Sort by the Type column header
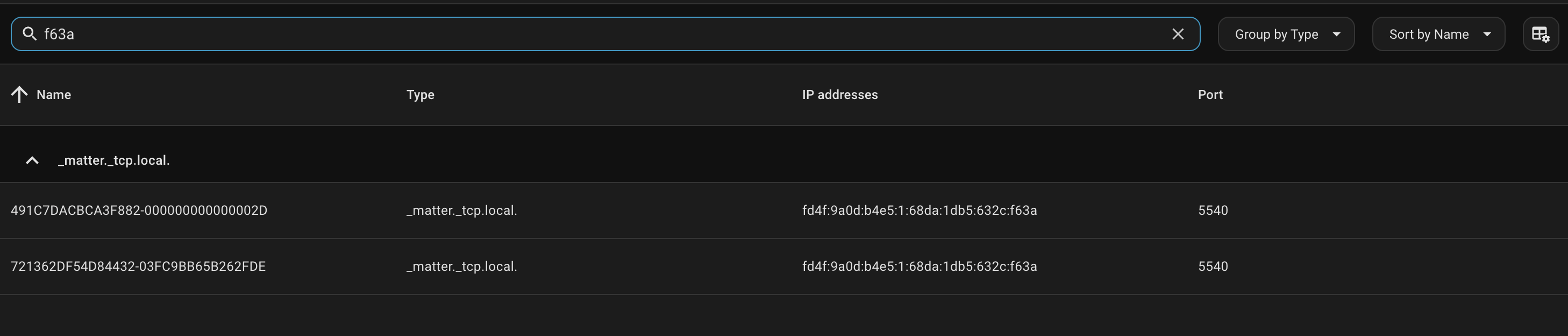The width and height of the screenshot is (1568, 336). click(420, 95)
